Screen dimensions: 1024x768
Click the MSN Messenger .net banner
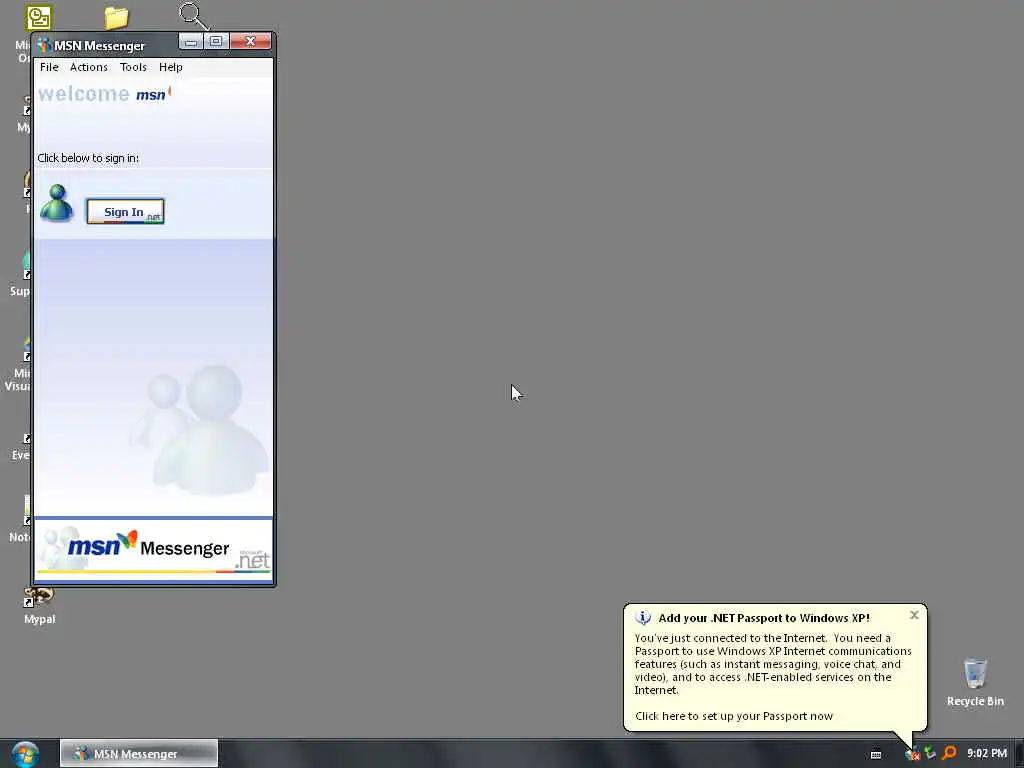coord(153,549)
